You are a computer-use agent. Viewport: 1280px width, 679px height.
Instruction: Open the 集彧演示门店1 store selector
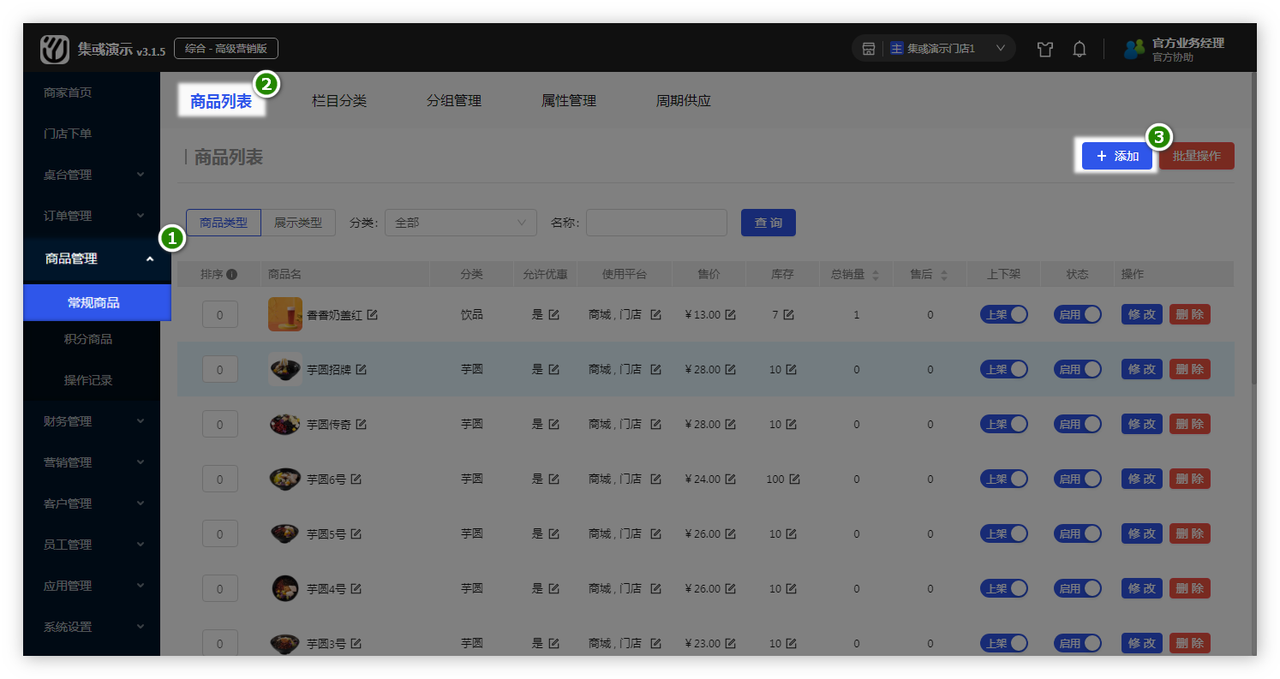click(934, 48)
